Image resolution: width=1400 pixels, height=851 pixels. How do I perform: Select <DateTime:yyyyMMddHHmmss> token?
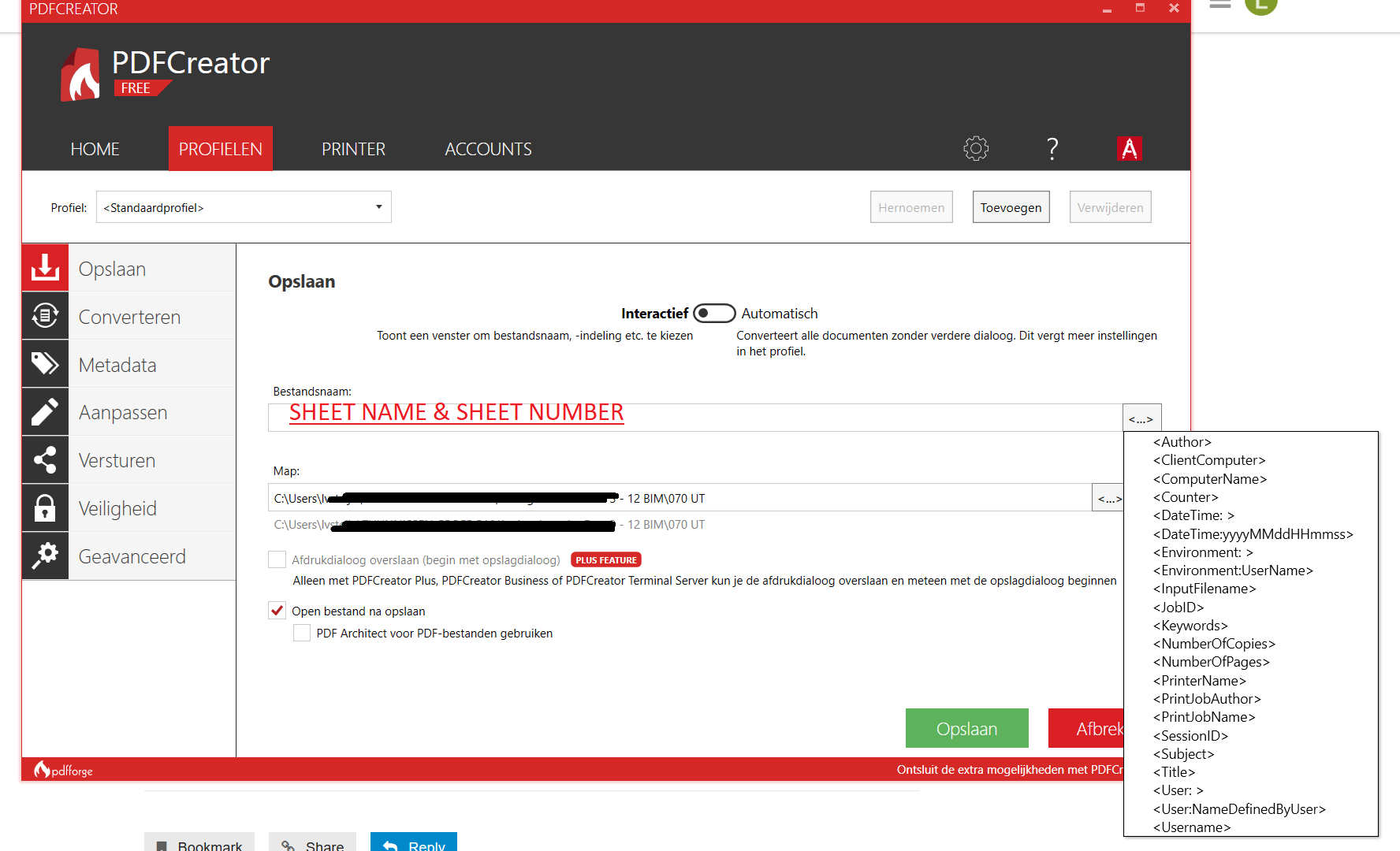click(x=1253, y=534)
